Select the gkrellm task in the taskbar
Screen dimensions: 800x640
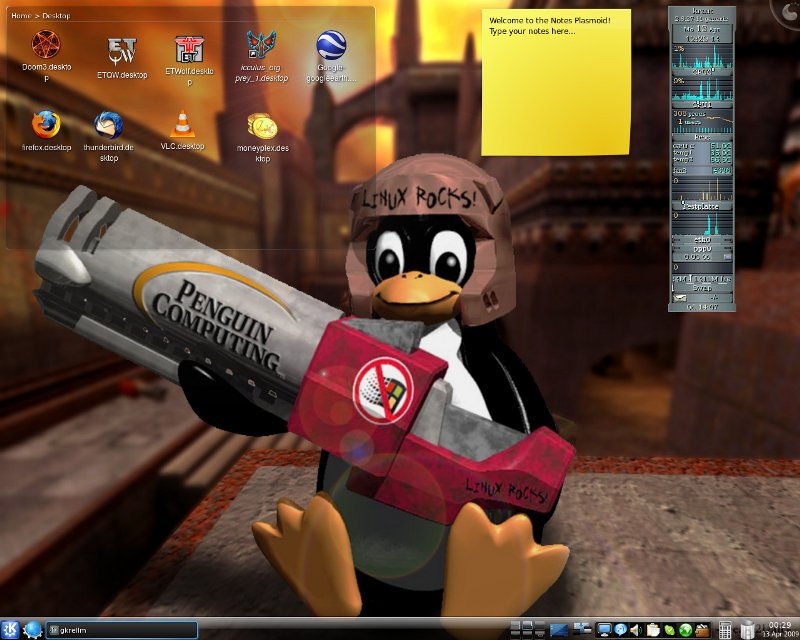pyautogui.click(x=122, y=629)
